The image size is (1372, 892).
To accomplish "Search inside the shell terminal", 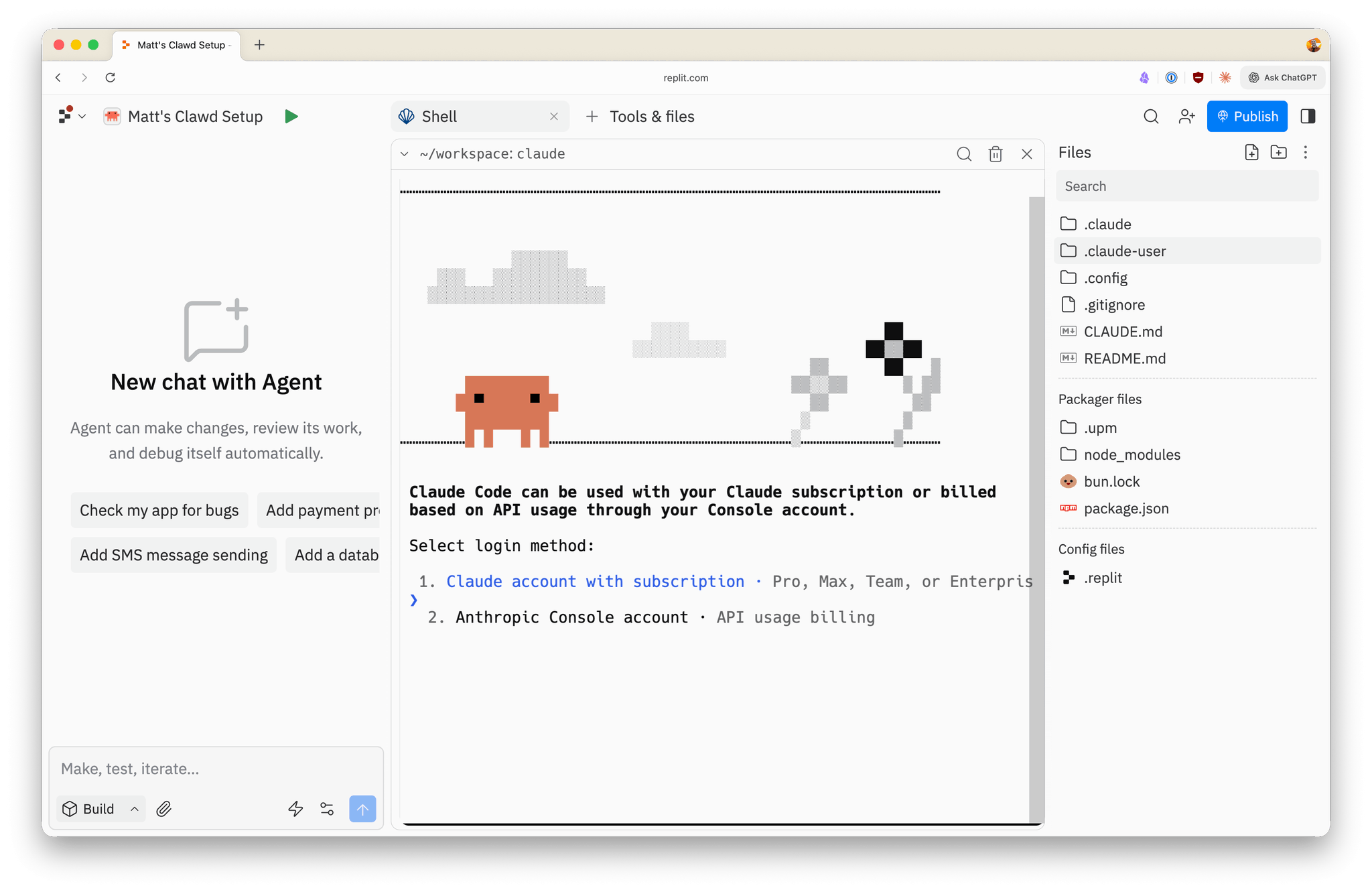I will click(x=964, y=154).
